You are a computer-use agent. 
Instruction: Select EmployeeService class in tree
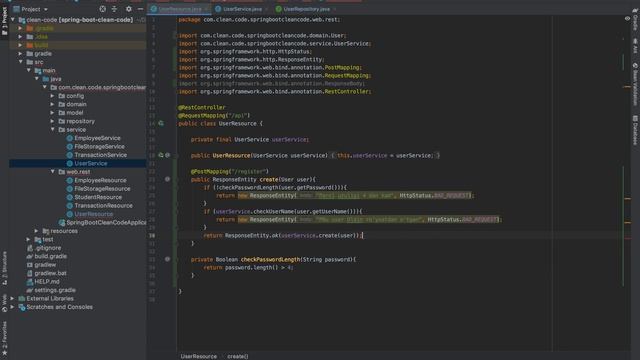point(97,138)
